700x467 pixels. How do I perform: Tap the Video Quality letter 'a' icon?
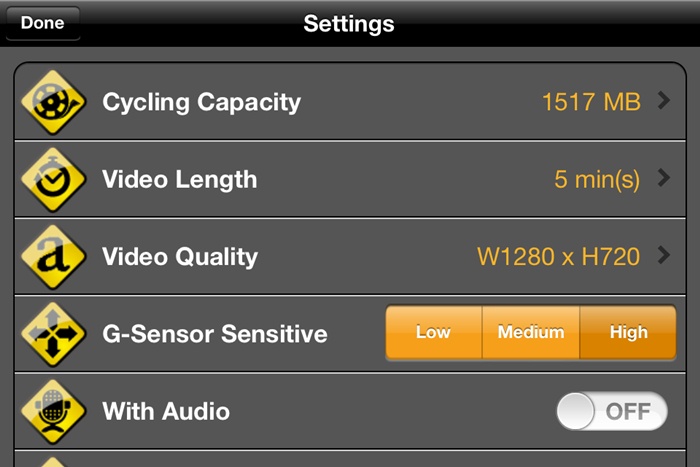pyautogui.click(x=53, y=257)
